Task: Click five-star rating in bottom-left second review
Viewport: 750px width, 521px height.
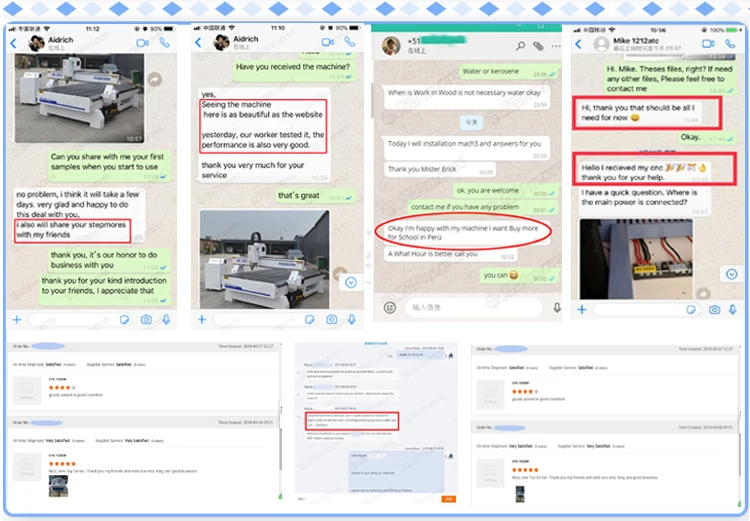Action: [62, 464]
